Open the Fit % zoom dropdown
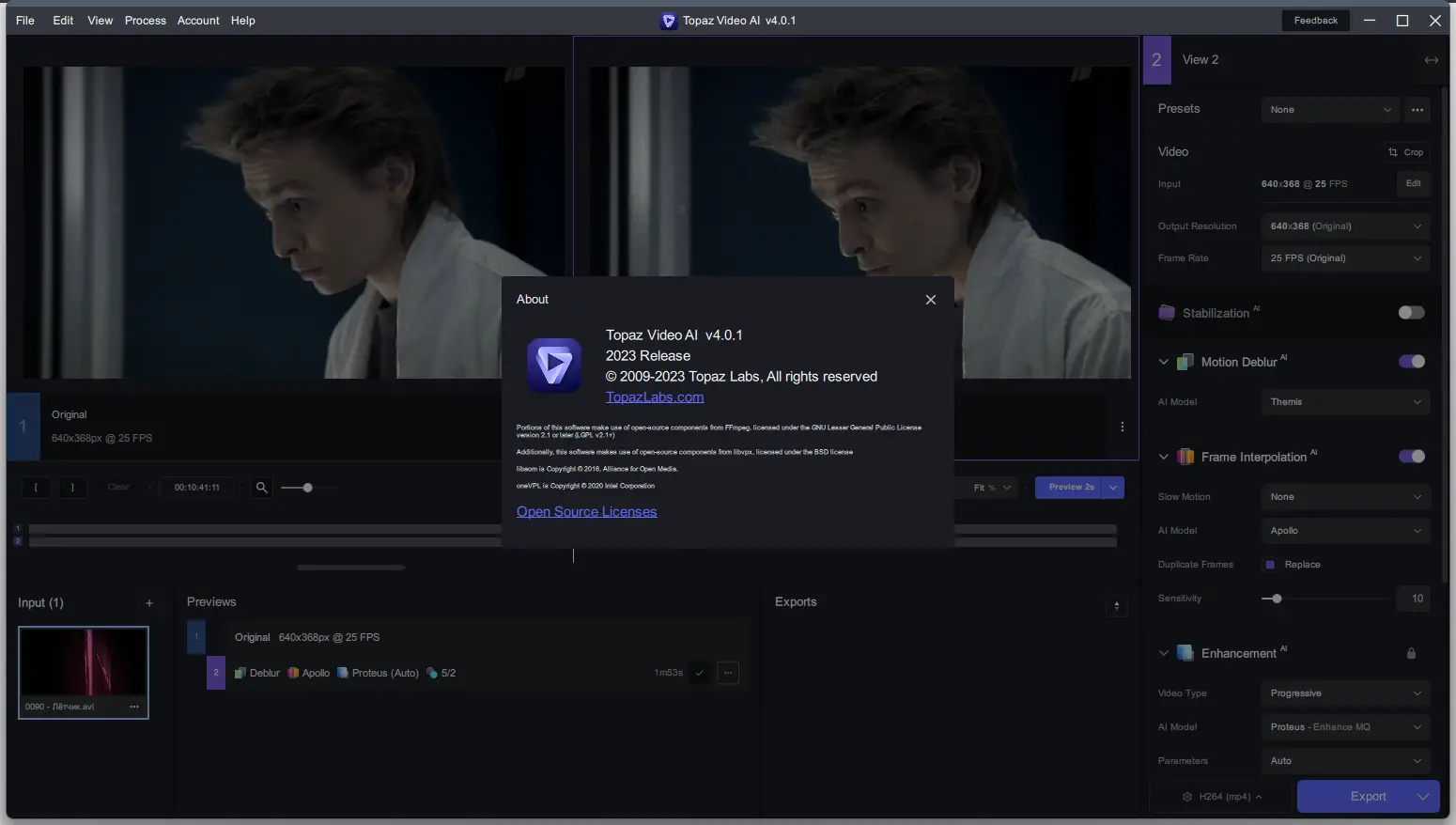The height and width of the screenshot is (825, 1456). 992,488
